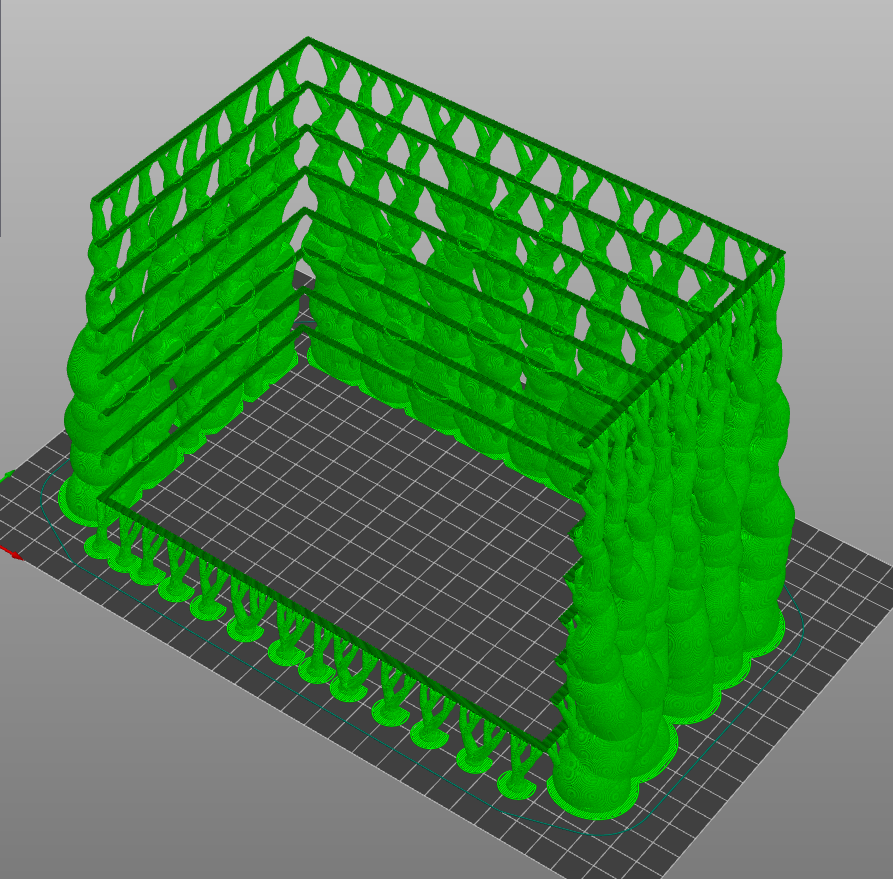Select first small tree support on front row

[100, 535]
